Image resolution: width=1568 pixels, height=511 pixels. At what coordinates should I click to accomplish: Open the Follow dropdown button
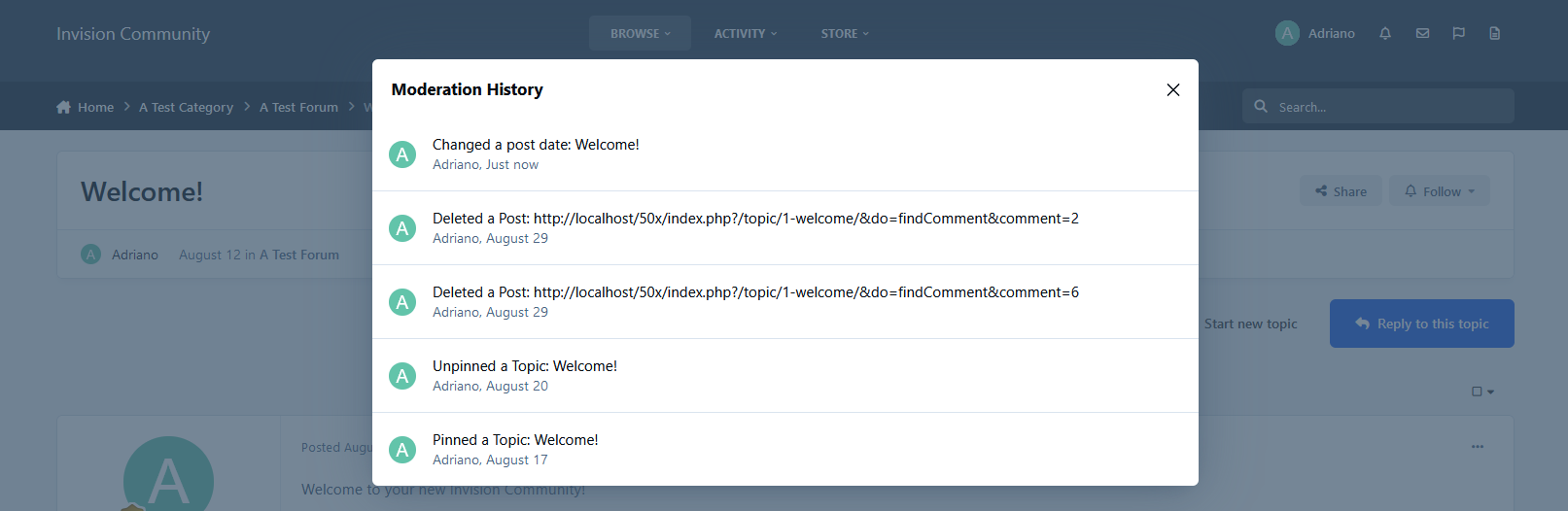[x=1439, y=191]
